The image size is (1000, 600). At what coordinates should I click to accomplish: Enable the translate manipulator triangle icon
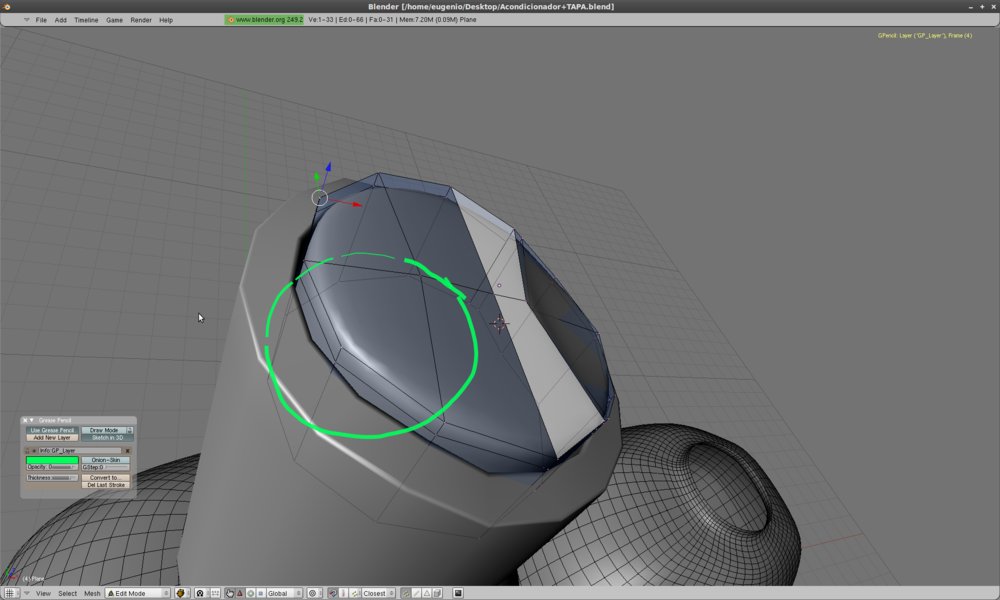(x=240, y=593)
